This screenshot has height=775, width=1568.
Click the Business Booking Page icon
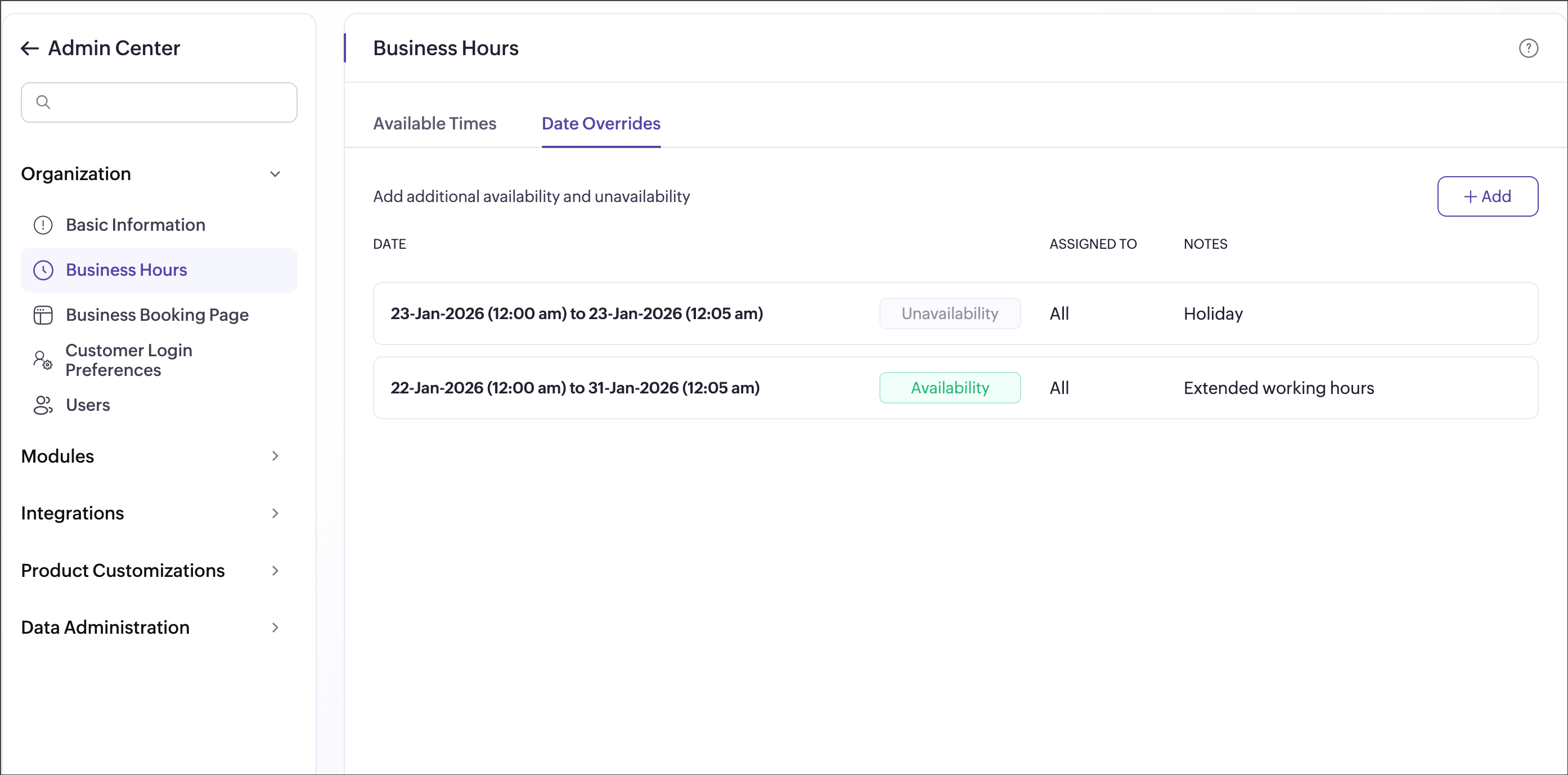click(x=43, y=315)
